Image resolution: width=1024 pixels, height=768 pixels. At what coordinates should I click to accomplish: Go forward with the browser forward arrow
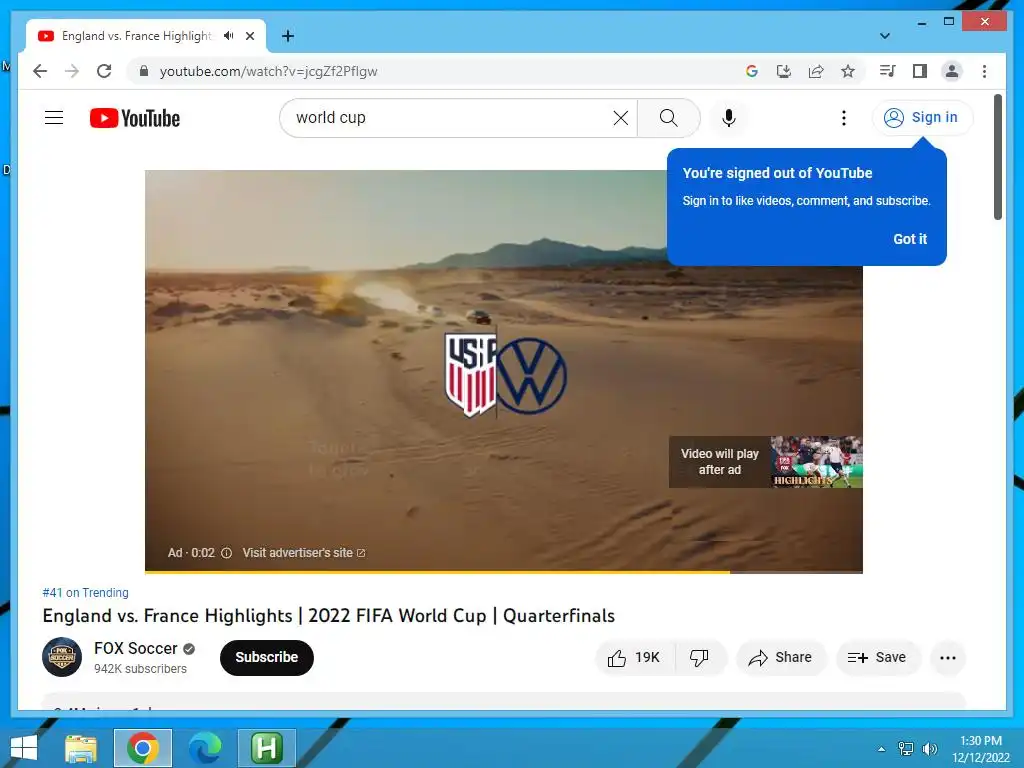point(72,71)
